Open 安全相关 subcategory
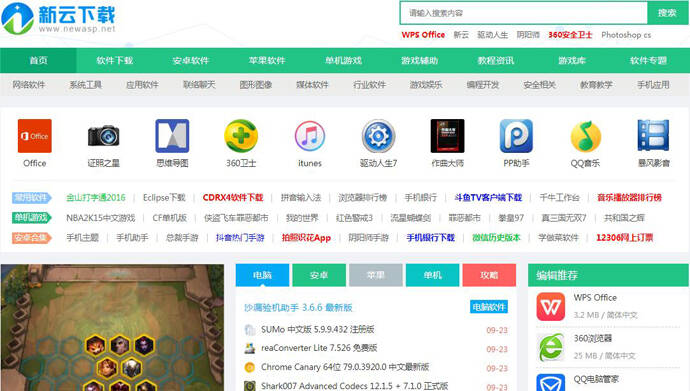The image size is (690, 391). 540,84
